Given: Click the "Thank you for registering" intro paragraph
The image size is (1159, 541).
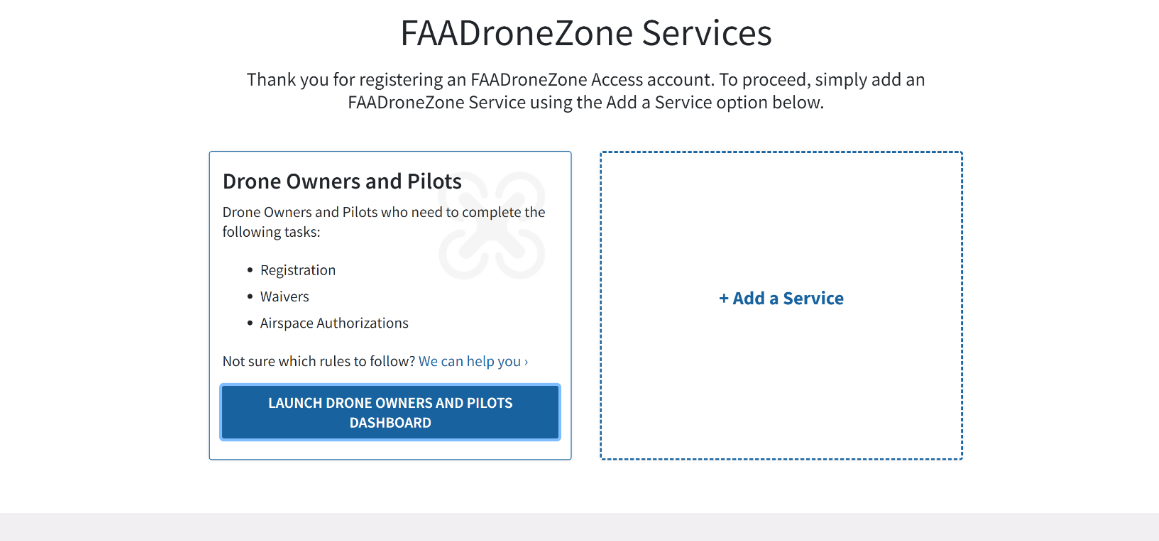Looking at the screenshot, I should [x=586, y=90].
